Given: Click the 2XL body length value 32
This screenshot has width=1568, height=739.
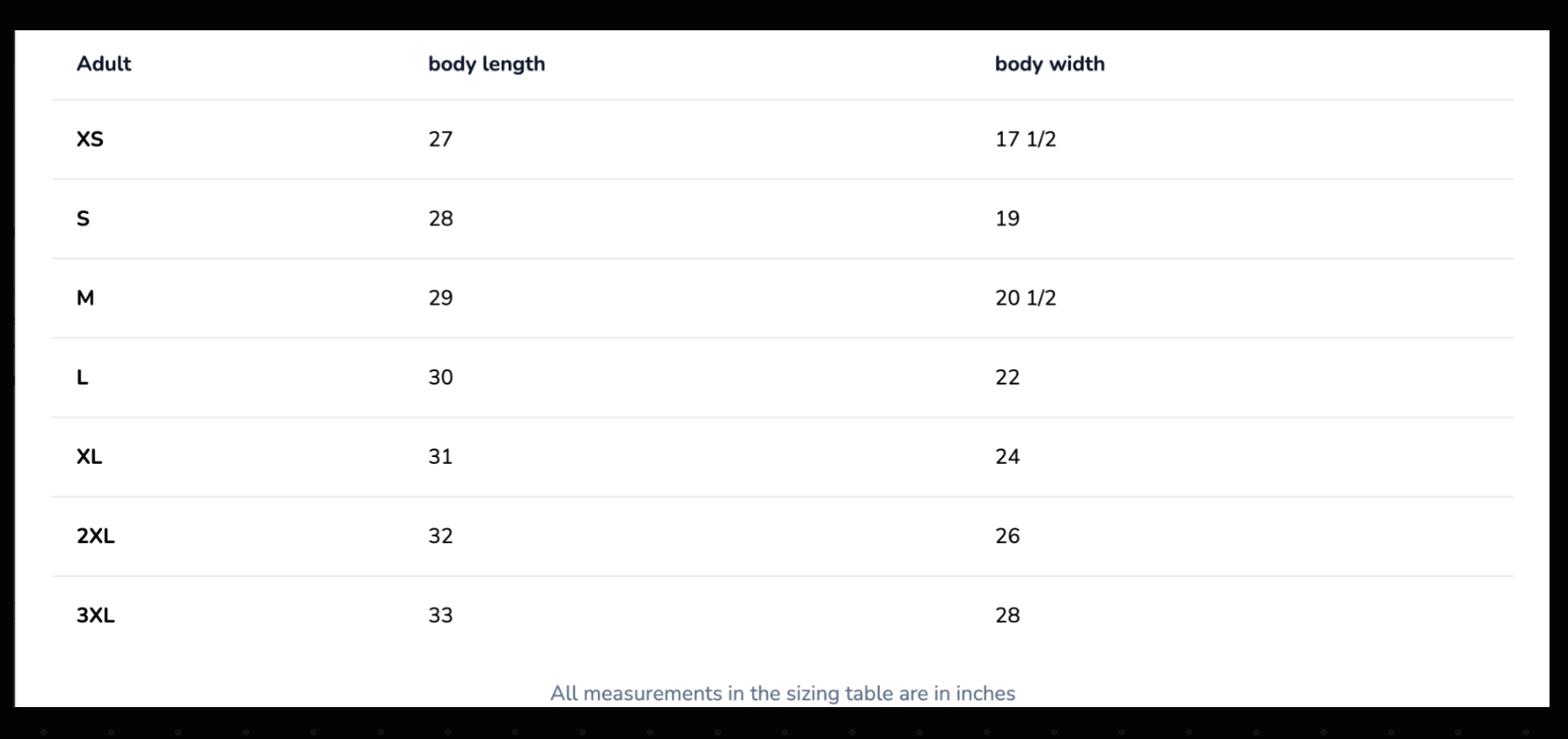Looking at the screenshot, I should (x=440, y=536).
